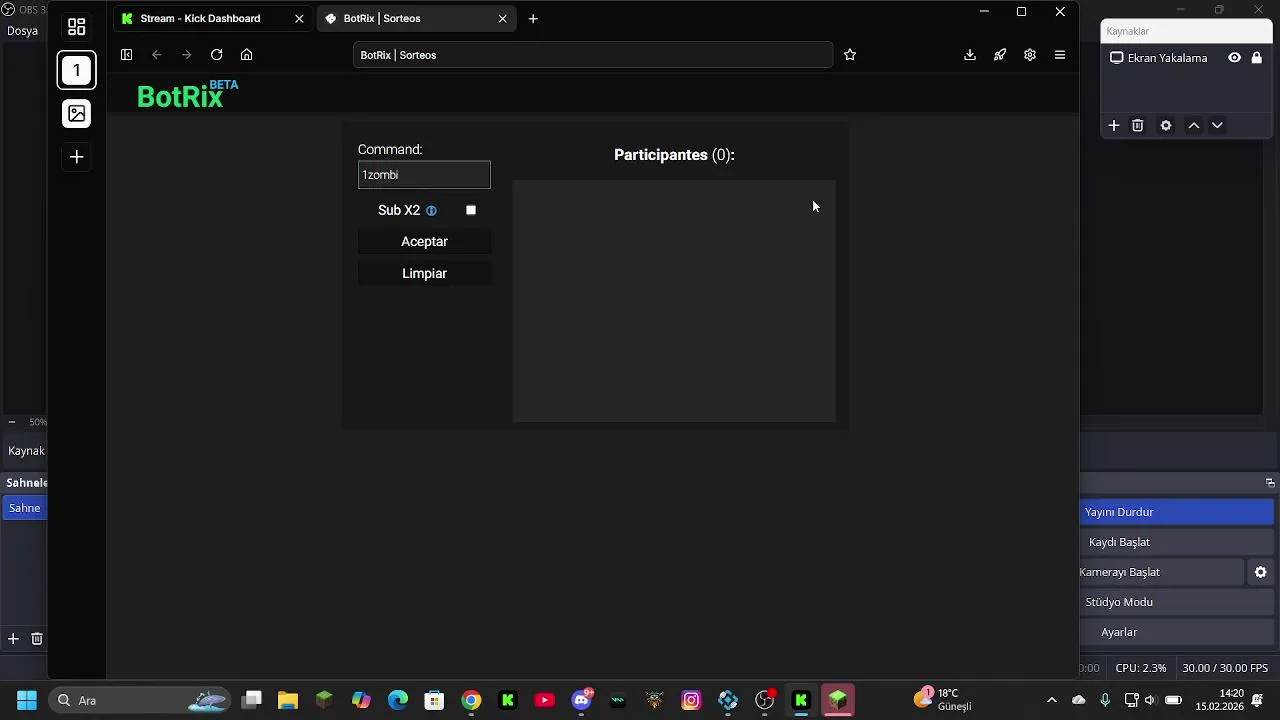
Task: Zoom out OBS preview with minus button
Action: pos(12,422)
